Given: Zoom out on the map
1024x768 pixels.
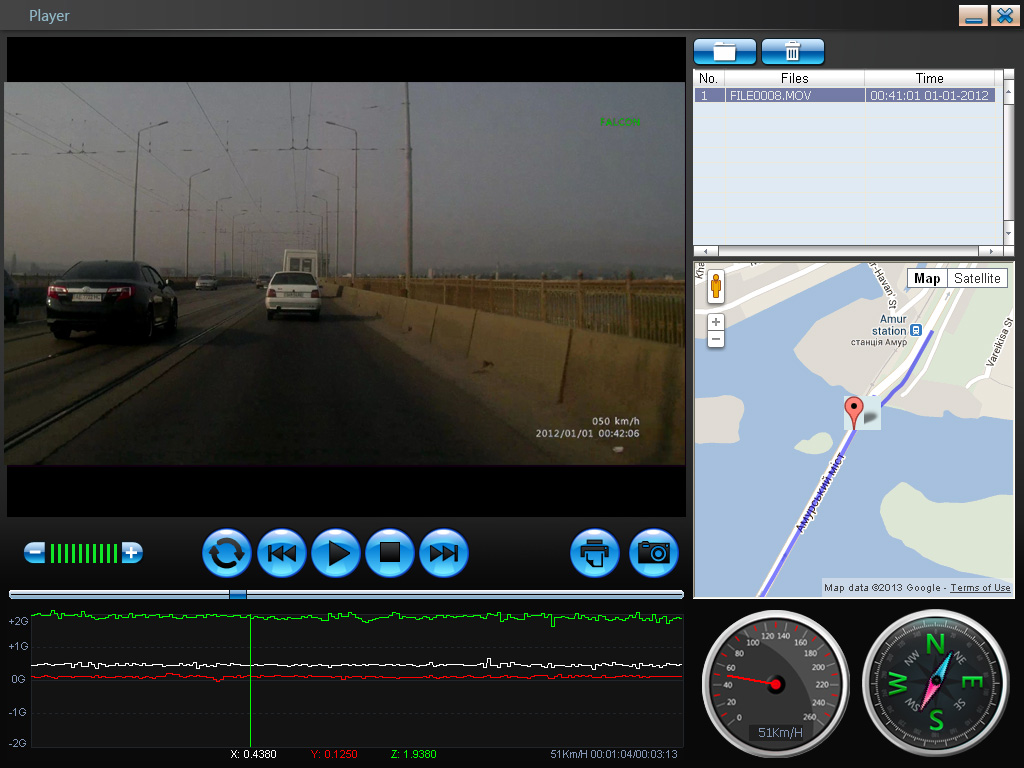Looking at the screenshot, I should click(716, 340).
